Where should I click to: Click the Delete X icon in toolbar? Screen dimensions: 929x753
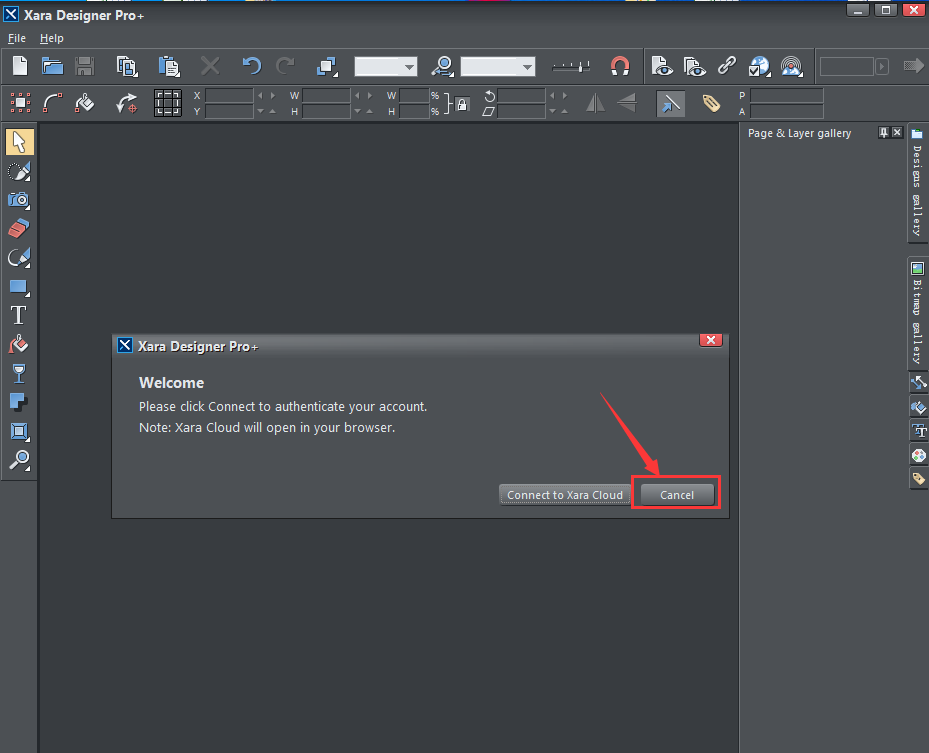(210, 66)
